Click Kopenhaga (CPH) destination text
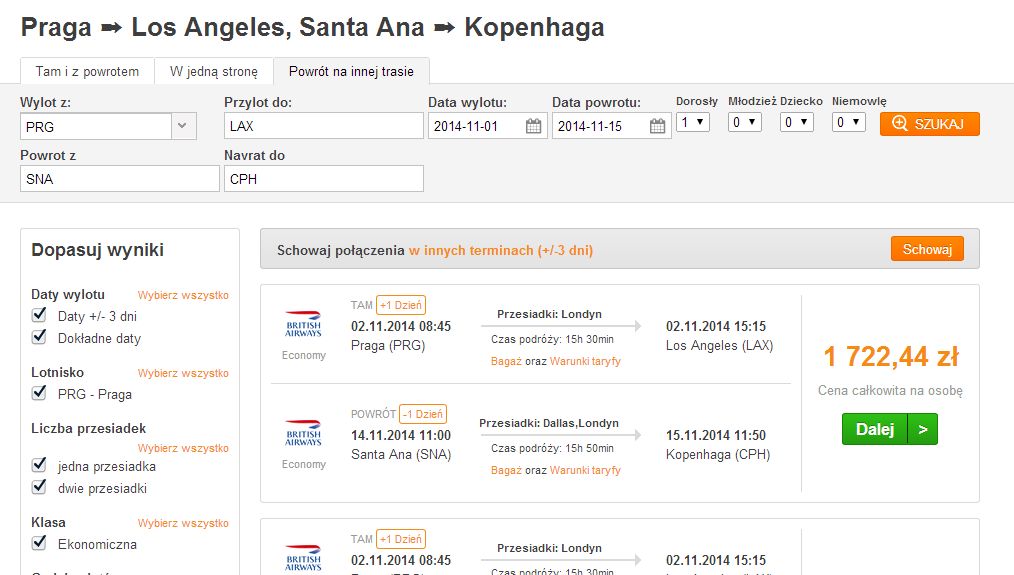 (718, 455)
